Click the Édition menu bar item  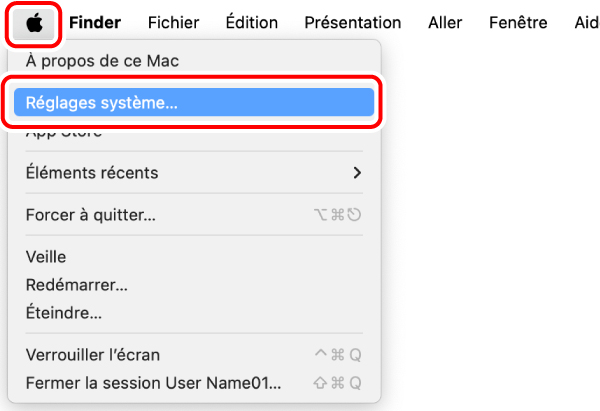coord(252,22)
